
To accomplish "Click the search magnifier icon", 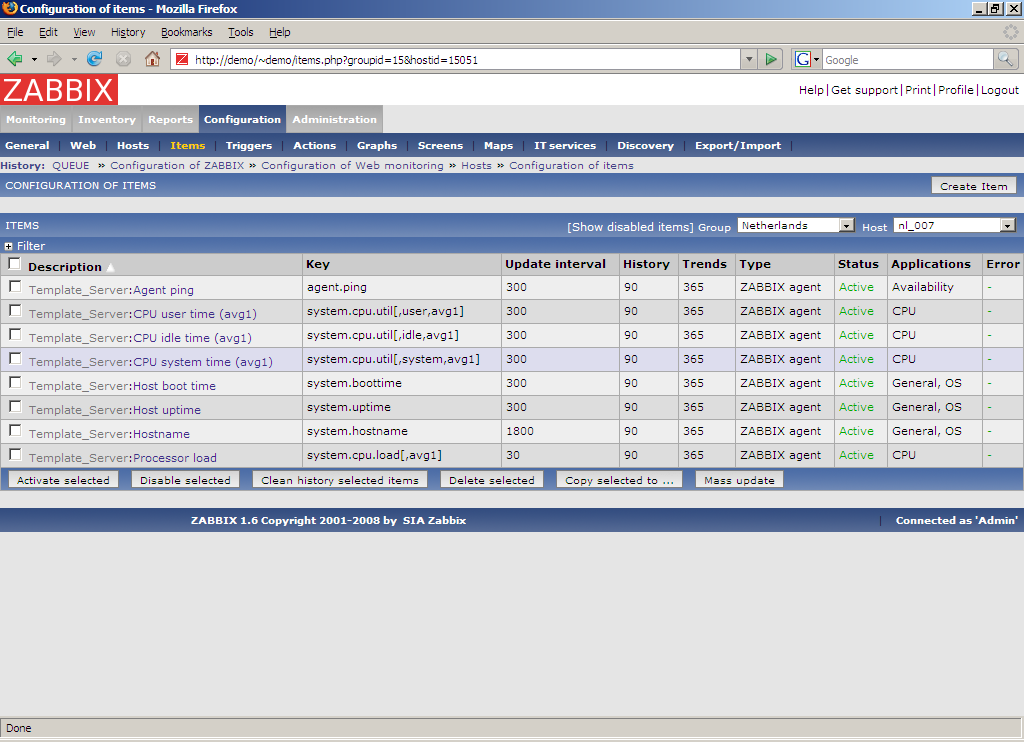I will pos(1005,59).
